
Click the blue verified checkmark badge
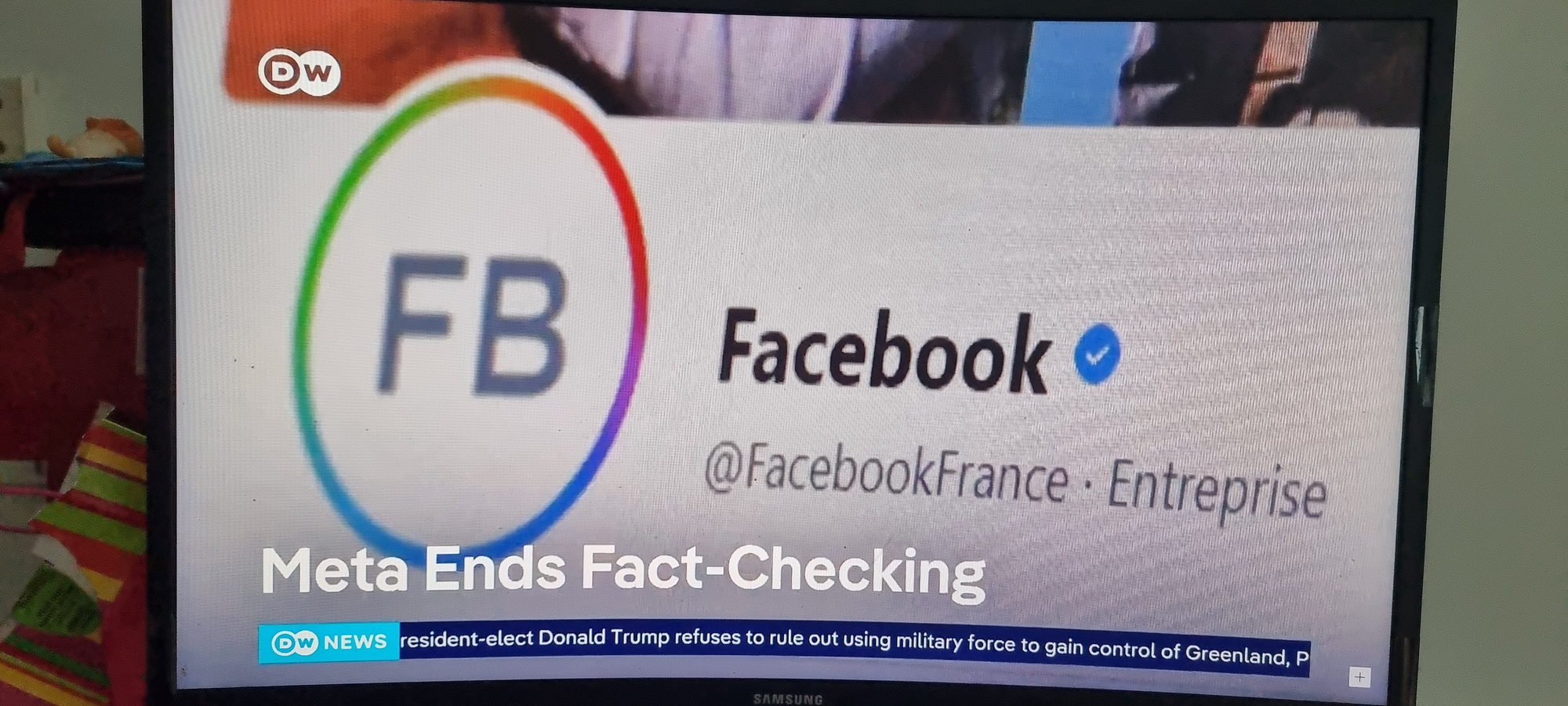coord(1097,355)
